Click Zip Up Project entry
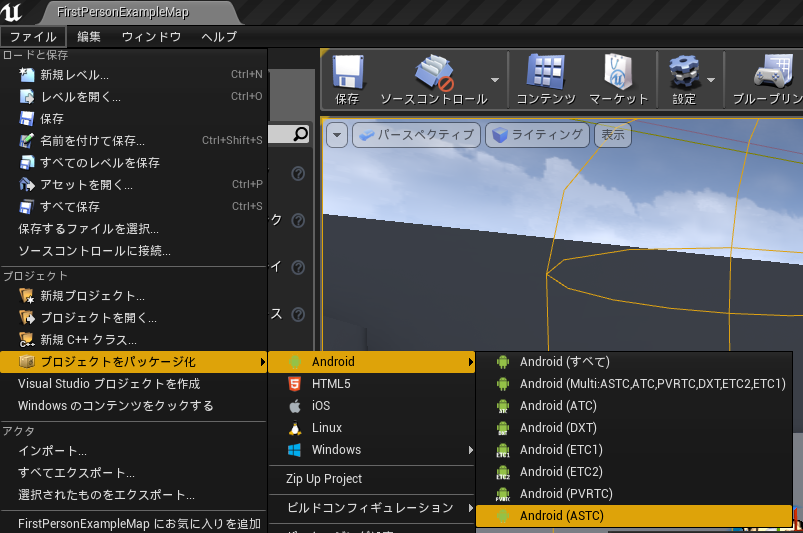The image size is (803, 533). (x=372, y=479)
